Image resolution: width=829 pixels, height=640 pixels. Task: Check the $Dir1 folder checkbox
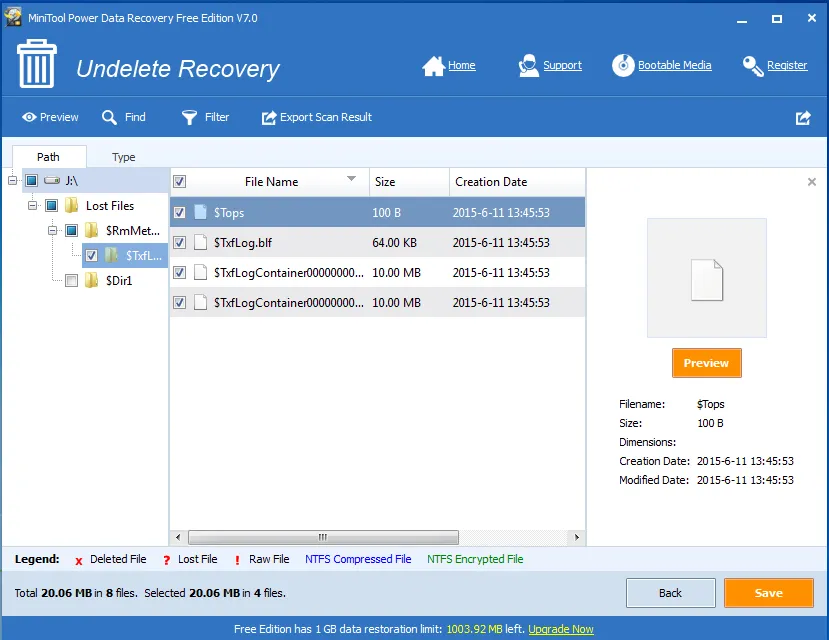pos(71,280)
